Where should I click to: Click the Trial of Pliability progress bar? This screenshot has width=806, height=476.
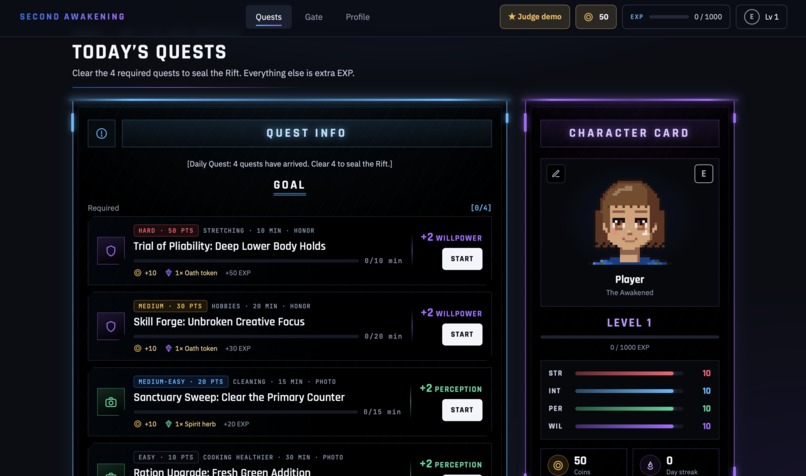(x=246, y=261)
